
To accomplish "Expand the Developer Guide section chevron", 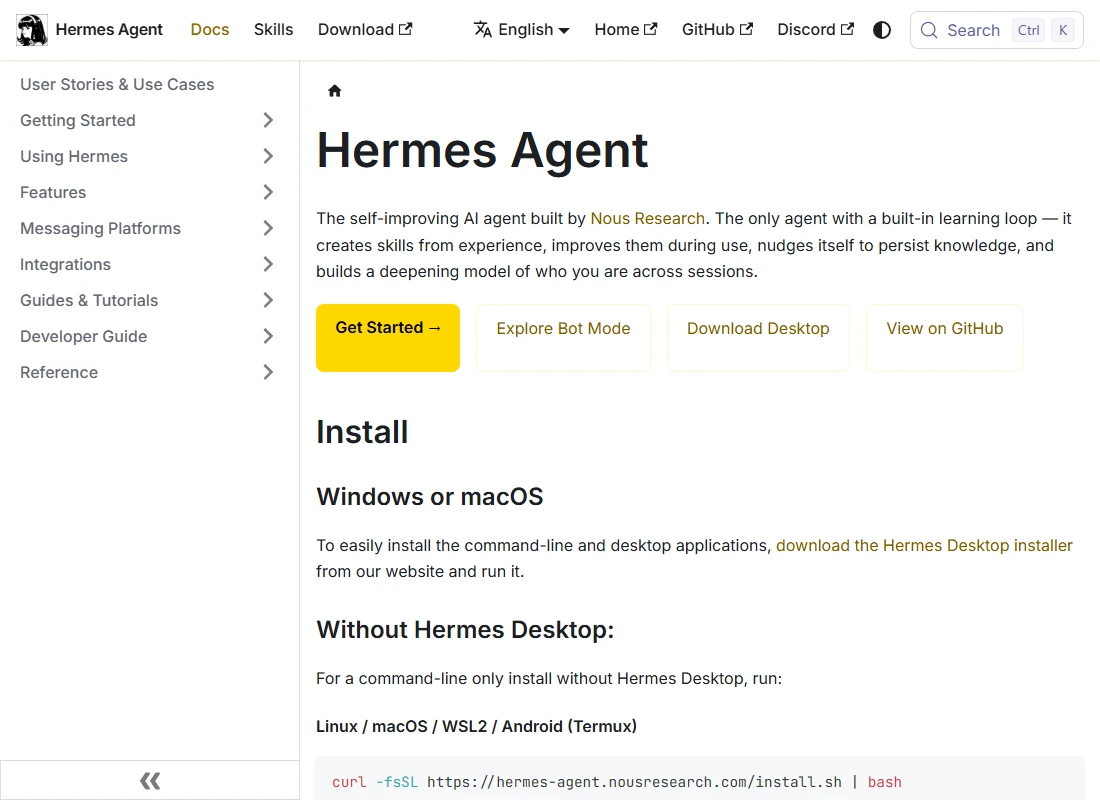I will 268,336.
